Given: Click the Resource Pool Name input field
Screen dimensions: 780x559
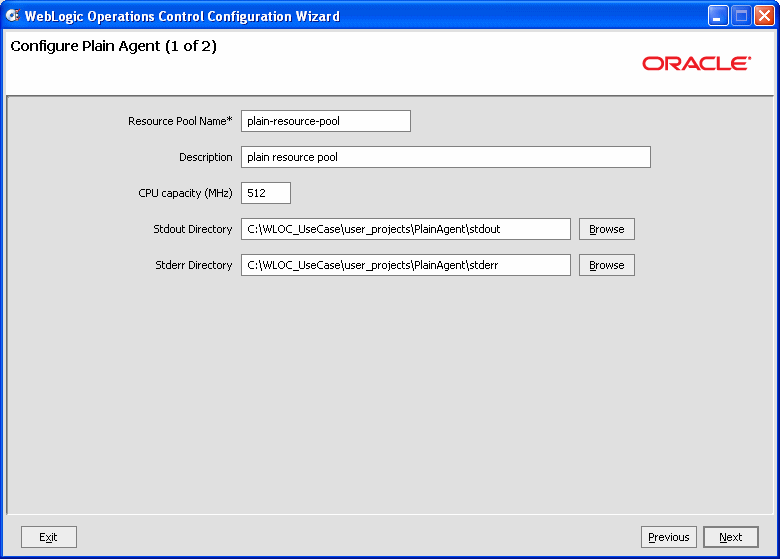Looking at the screenshot, I should pyautogui.click(x=326, y=121).
